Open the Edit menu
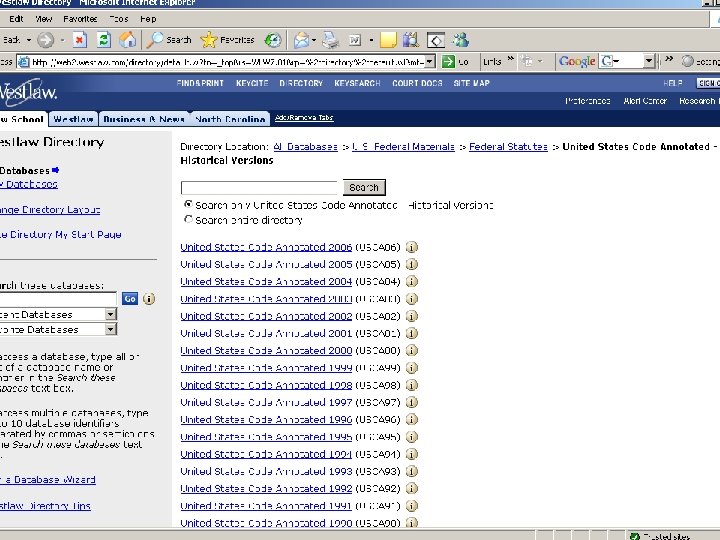This screenshot has height=540, width=720. point(16,19)
